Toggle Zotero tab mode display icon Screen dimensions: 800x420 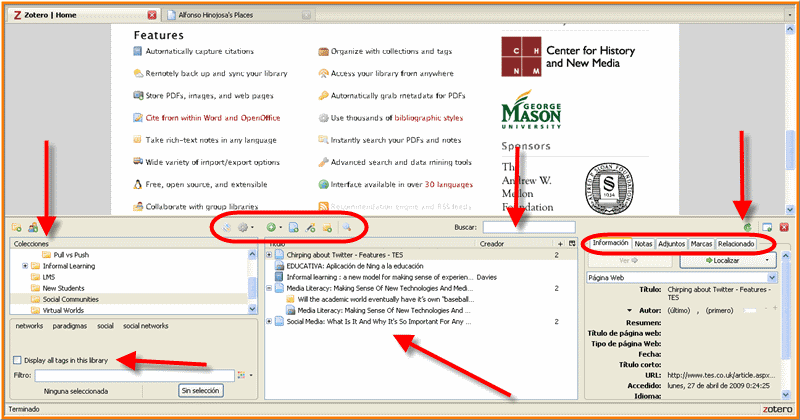[x=767, y=228]
